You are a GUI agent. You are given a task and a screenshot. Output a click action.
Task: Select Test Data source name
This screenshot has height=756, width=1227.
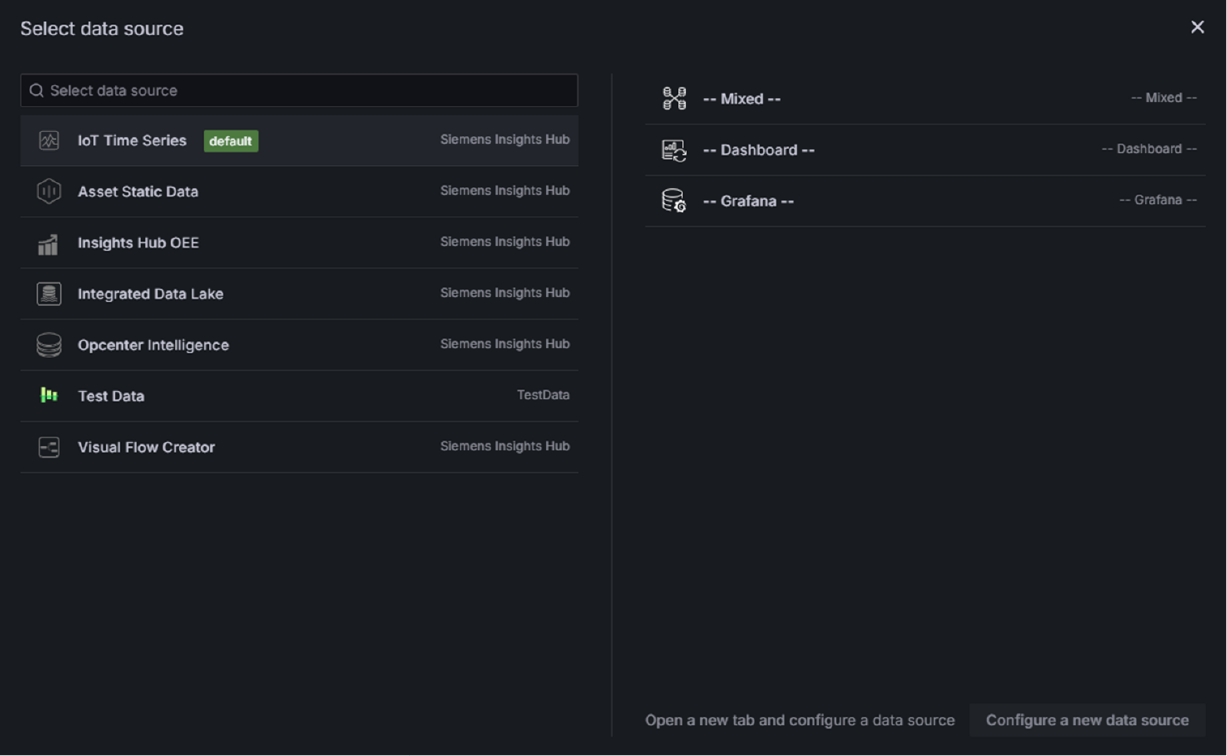111,396
